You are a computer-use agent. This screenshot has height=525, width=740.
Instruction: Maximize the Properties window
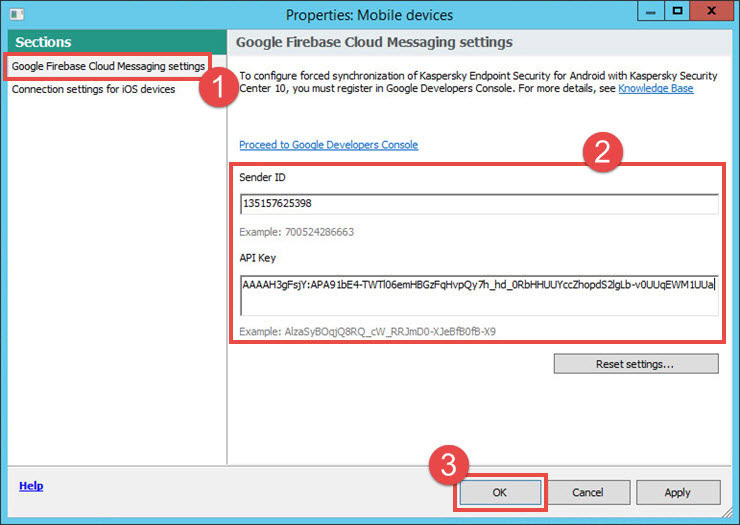point(677,11)
